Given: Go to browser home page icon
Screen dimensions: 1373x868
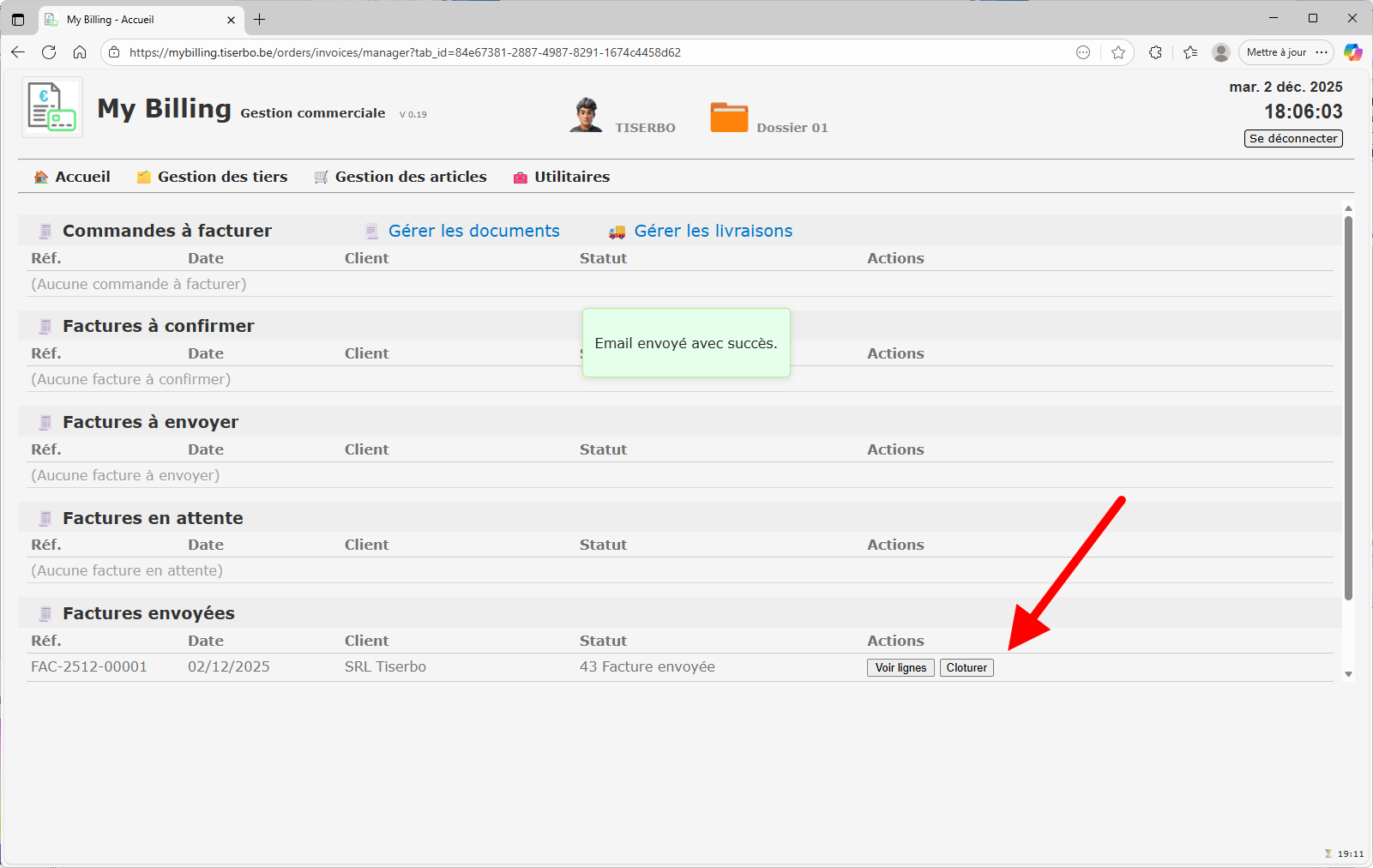Looking at the screenshot, I should [x=80, y=52].
